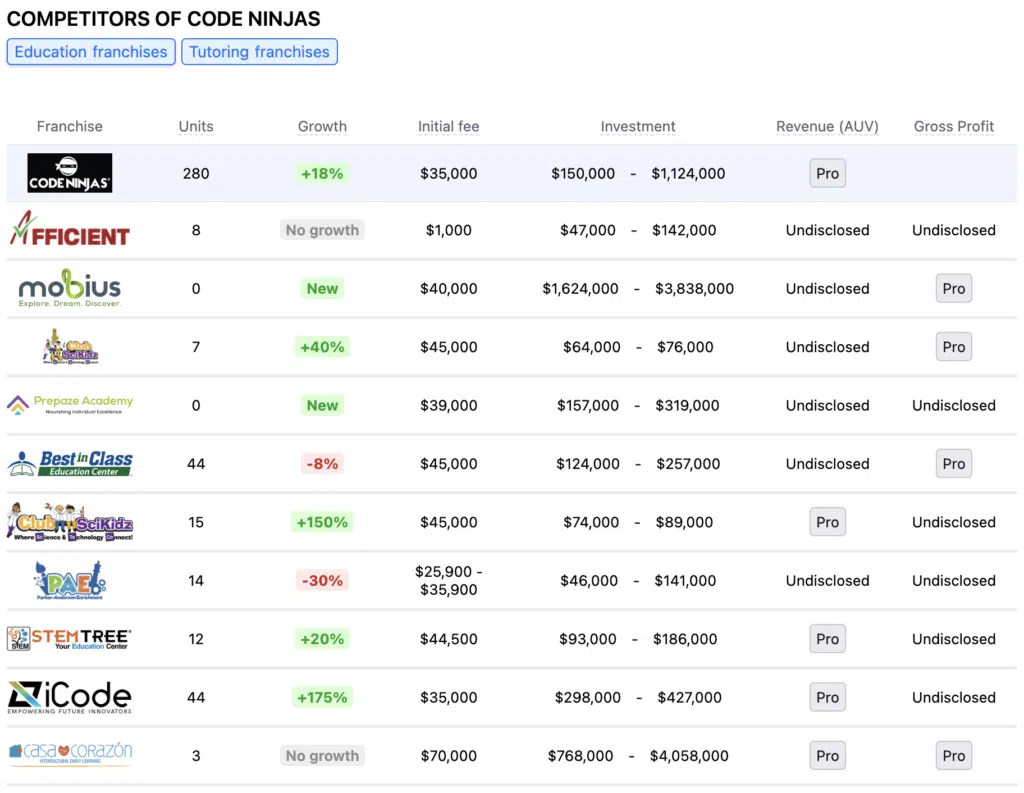Open the Mobius franchise logo
1024x793 pixels.
(69, 288)
